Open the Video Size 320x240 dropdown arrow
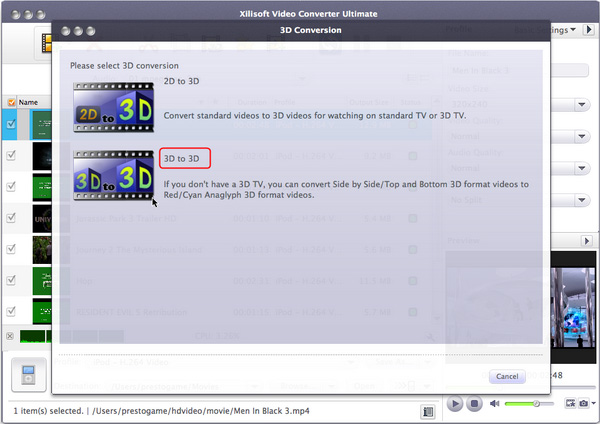Viewport: 600px width, 424px height. pyautogui.click(x=582, y=104)
